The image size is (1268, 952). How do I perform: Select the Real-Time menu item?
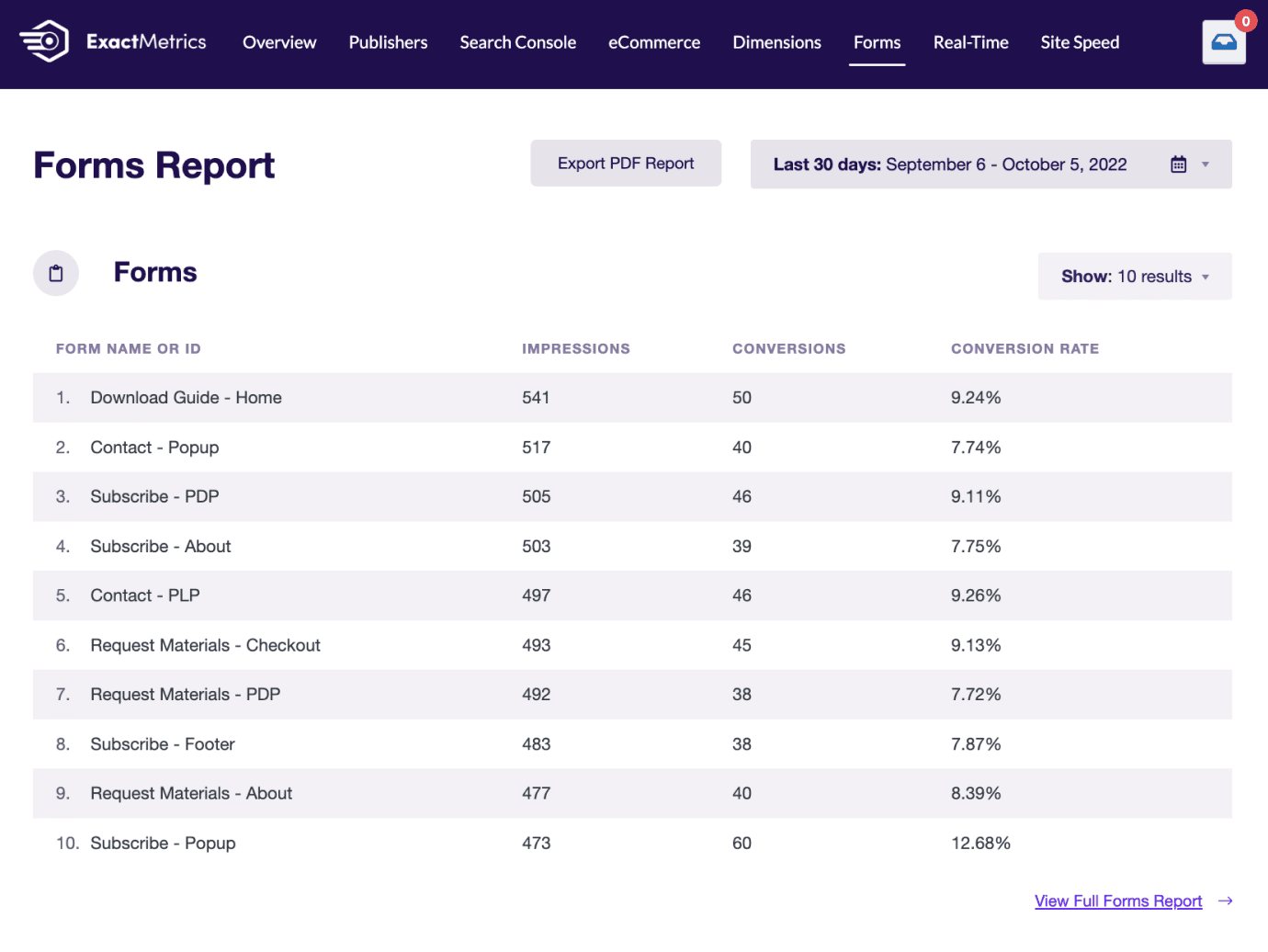coord(970,42)
